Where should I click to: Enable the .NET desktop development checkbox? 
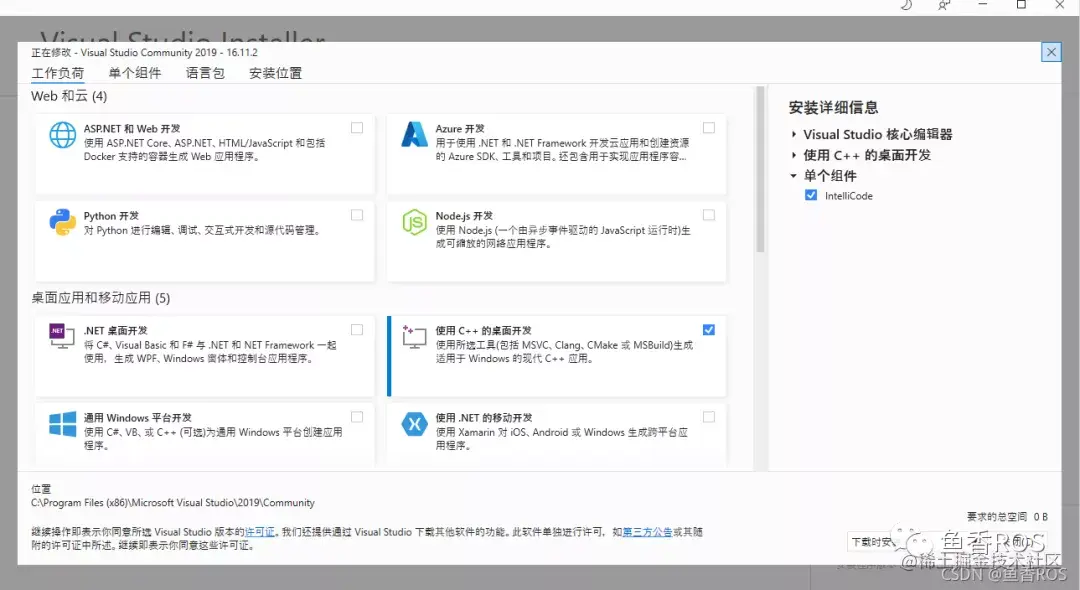(357, 330)
